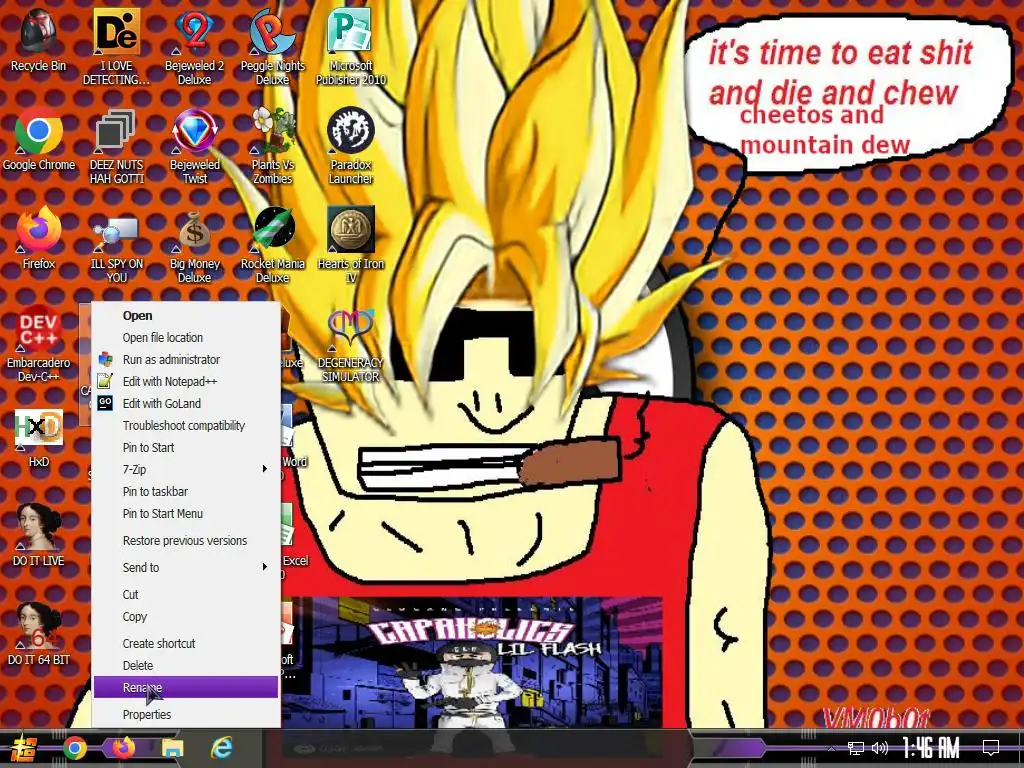
Task: Open Properties from context menu
Action: (x=185, y=714)
